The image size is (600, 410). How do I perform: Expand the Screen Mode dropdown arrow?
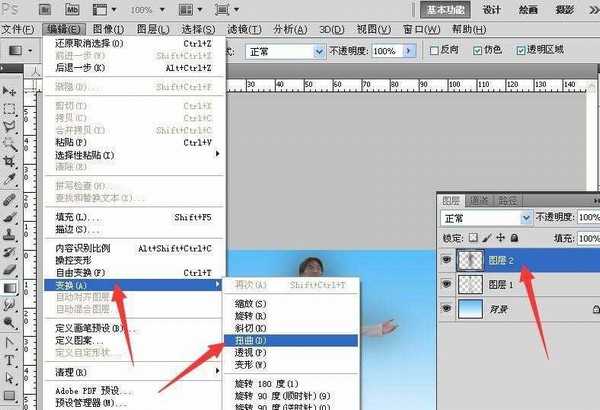(236, 10)
